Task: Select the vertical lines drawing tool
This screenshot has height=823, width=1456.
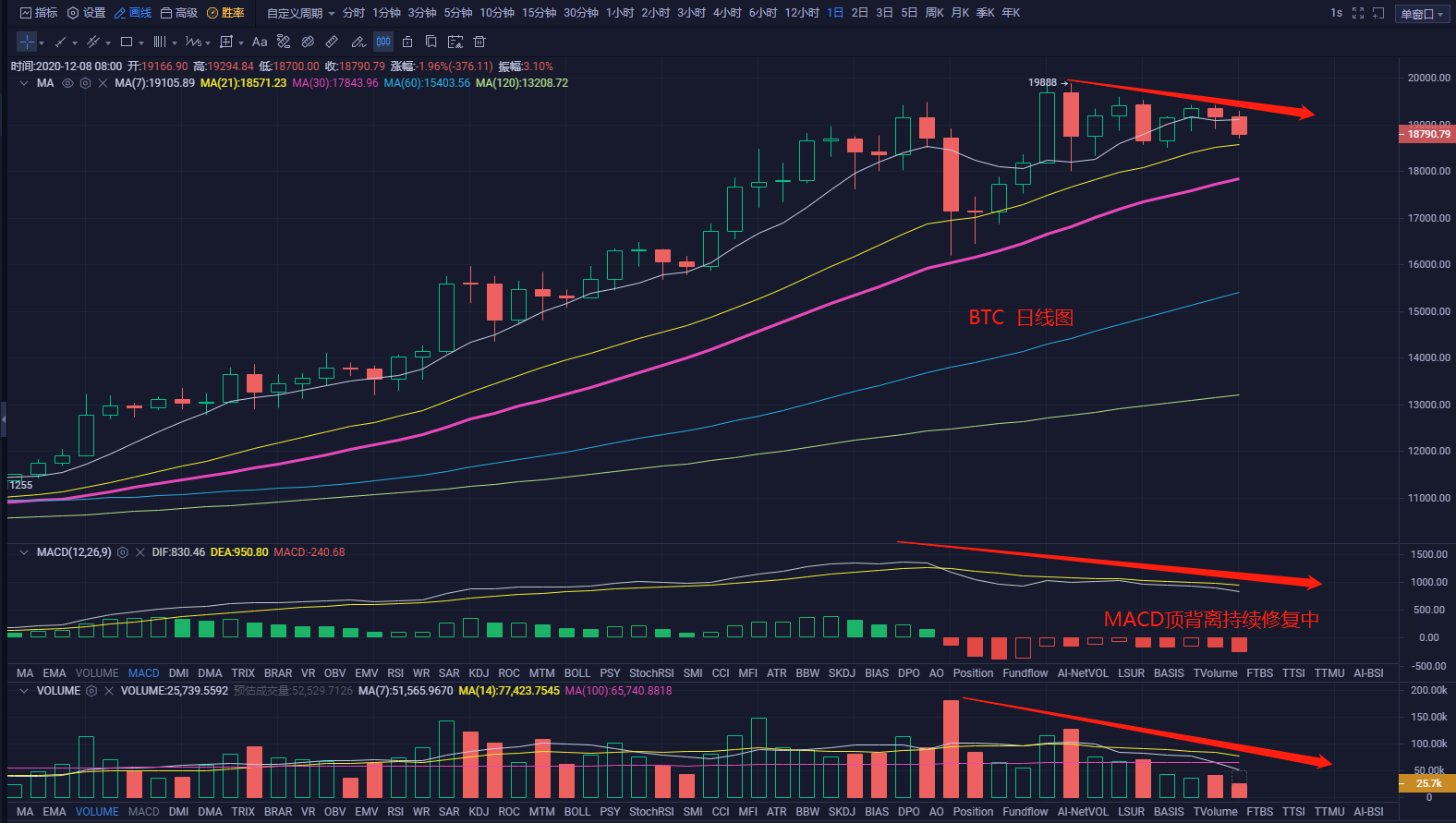Action: point(160,42)
